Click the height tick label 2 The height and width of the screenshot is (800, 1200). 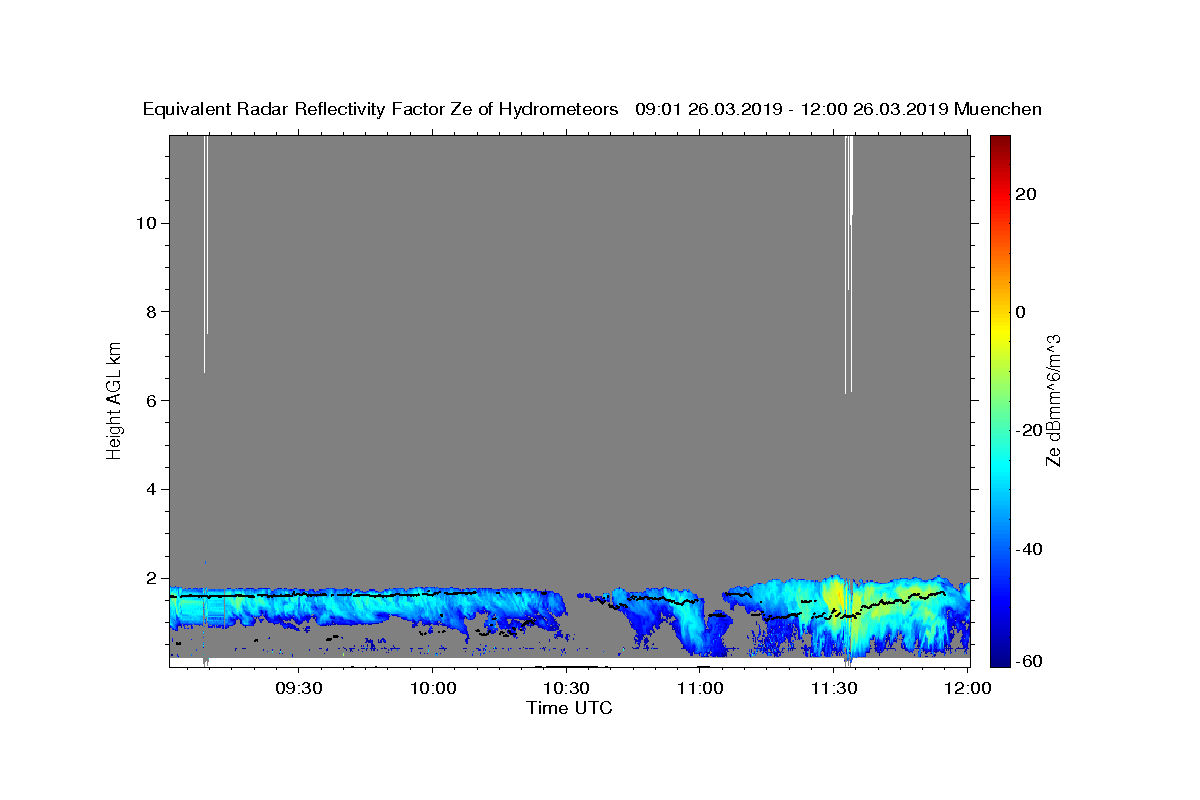(151, 578)
